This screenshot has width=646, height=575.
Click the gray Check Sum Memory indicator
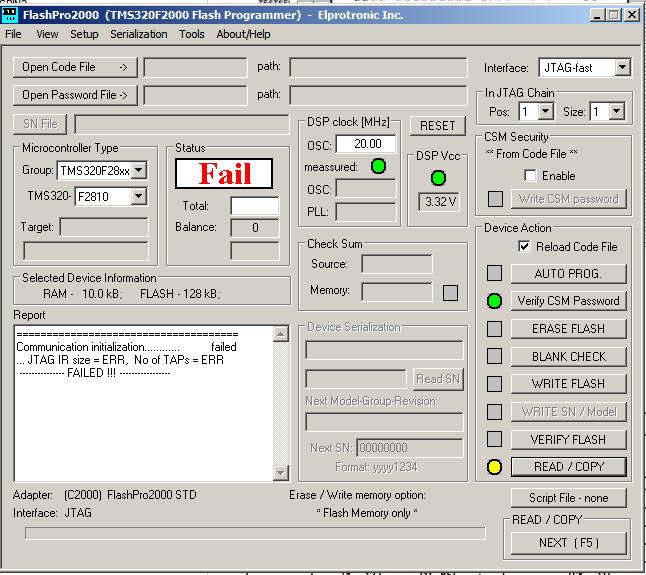[450, 293]
